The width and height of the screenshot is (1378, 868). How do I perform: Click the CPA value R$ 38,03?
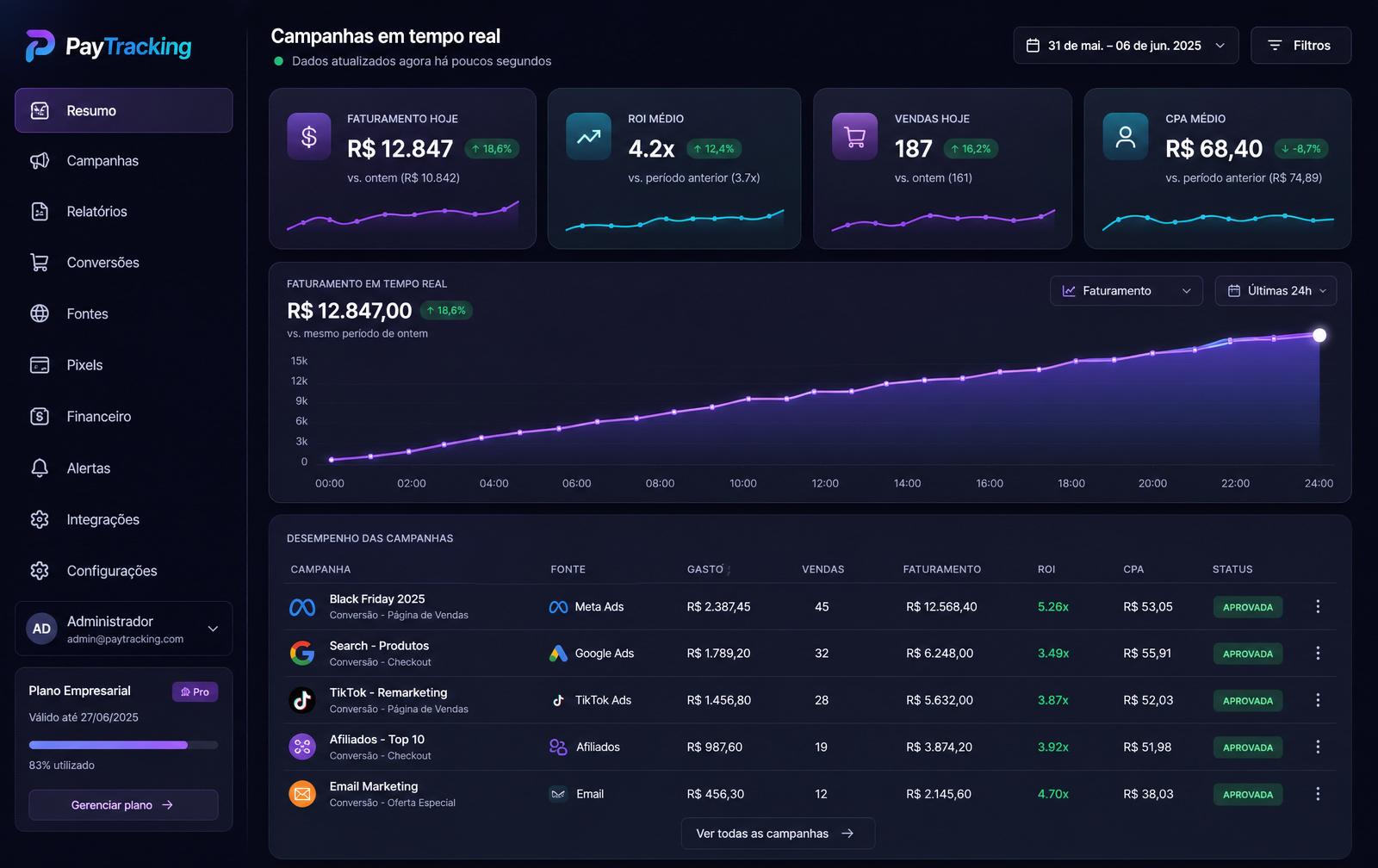(x=1148, y=794)
